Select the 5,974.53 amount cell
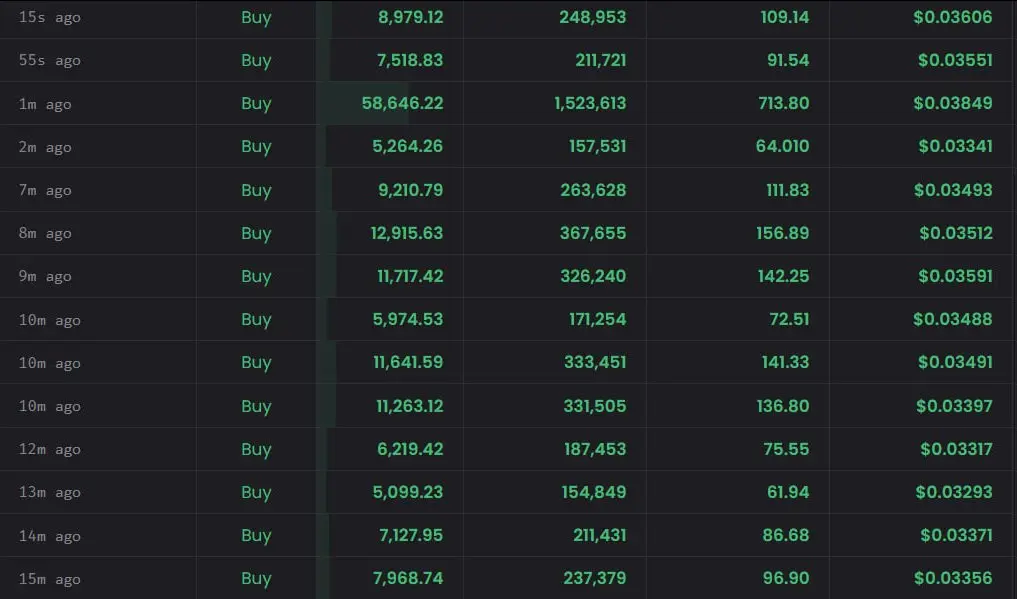 click(x=406, y=320)
